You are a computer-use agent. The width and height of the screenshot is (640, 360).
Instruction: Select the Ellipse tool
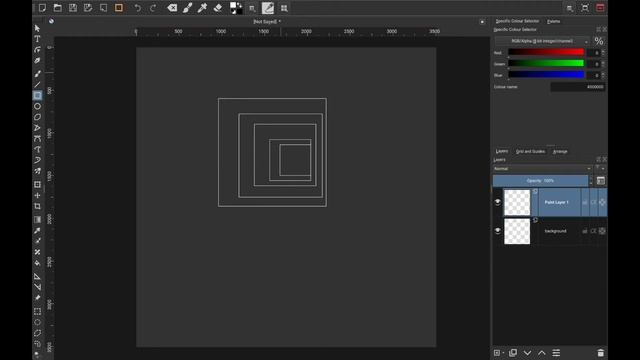point(37,106)
